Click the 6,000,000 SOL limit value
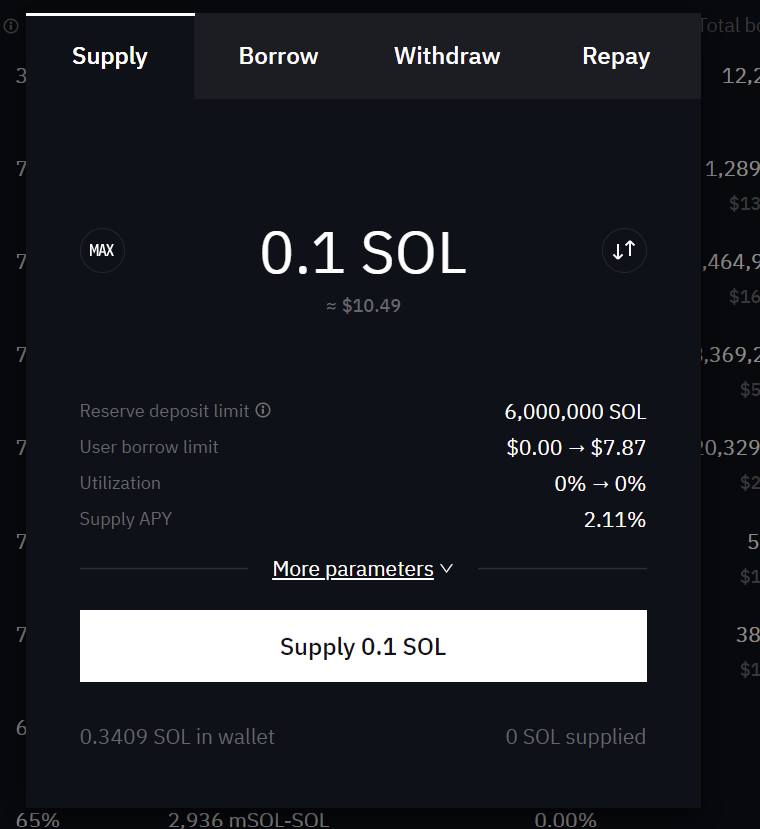The height and width of the screenshot is (829, 760). 575,412
